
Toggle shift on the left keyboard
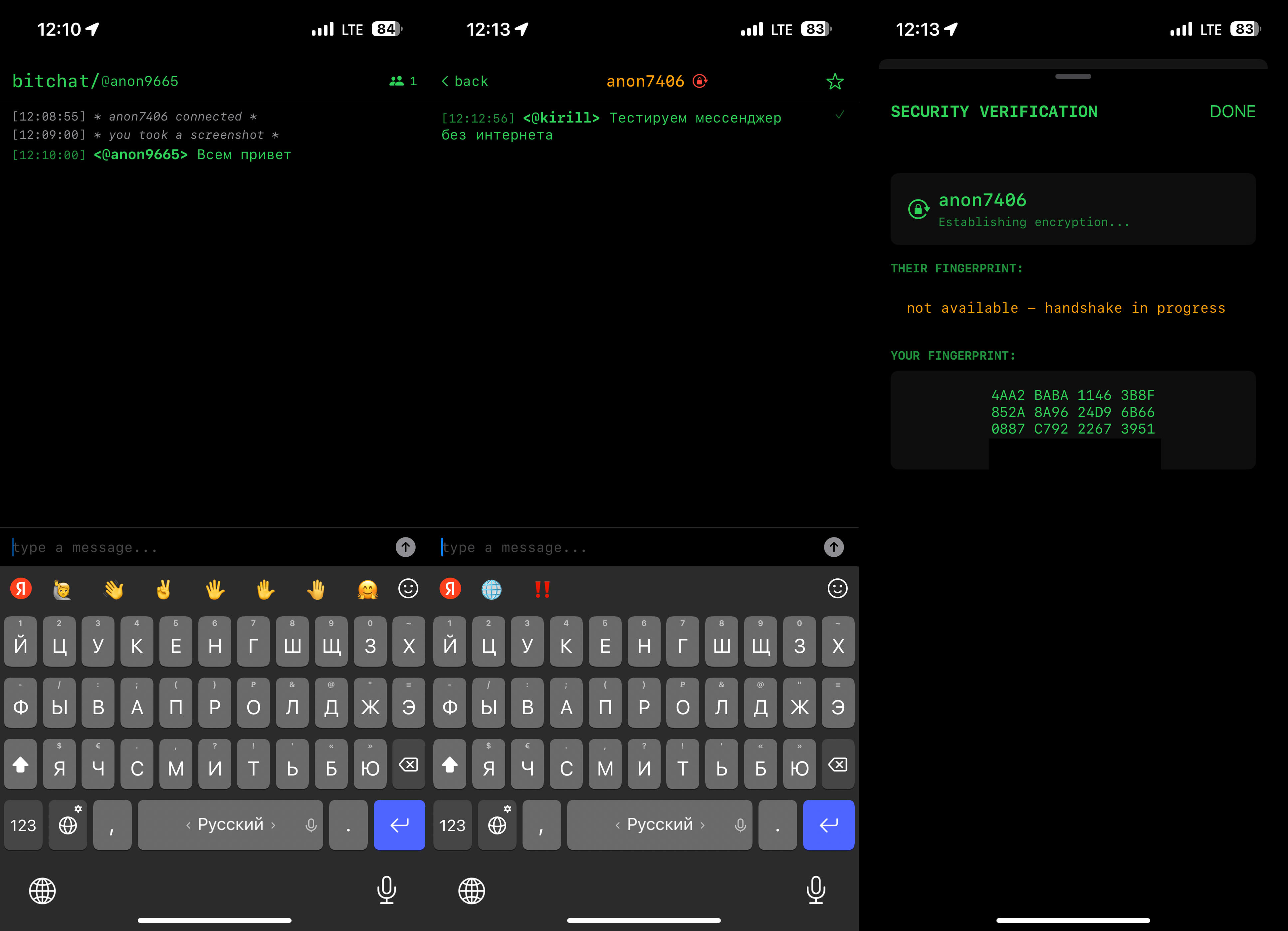click(x=20, y=765)
